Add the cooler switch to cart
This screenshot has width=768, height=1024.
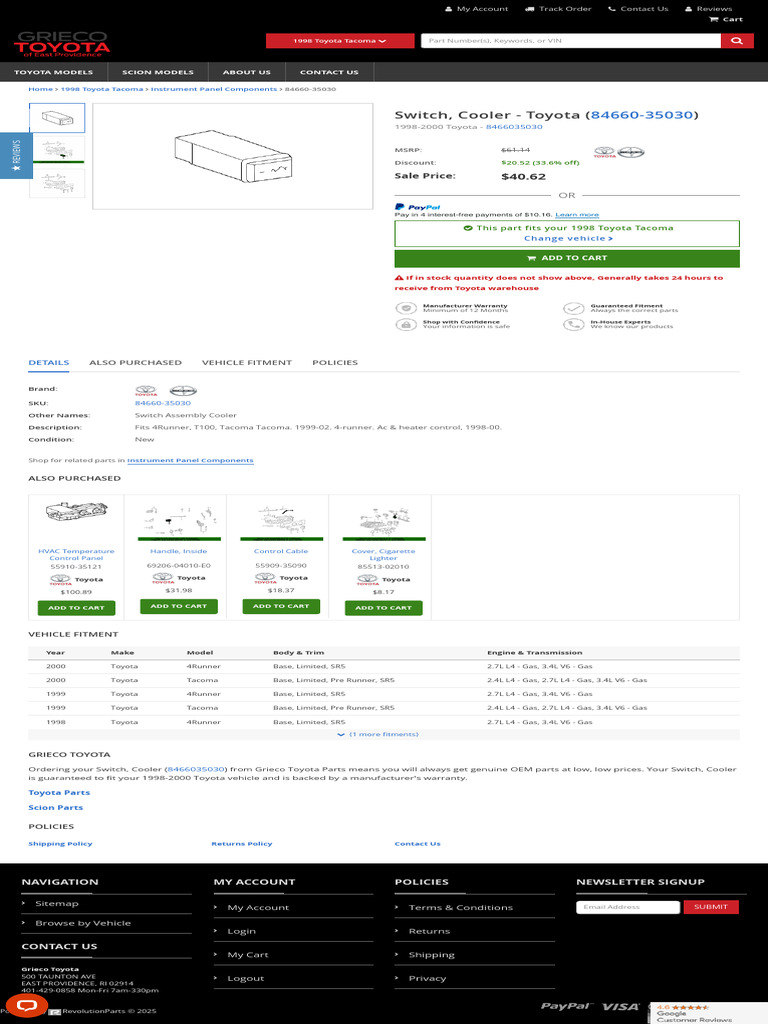567,258
